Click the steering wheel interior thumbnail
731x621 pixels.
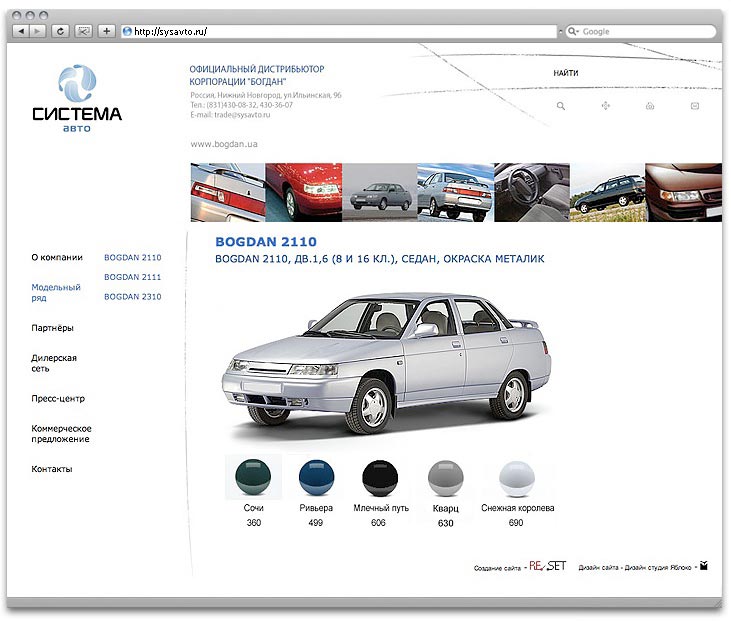[x=532, y=192]
